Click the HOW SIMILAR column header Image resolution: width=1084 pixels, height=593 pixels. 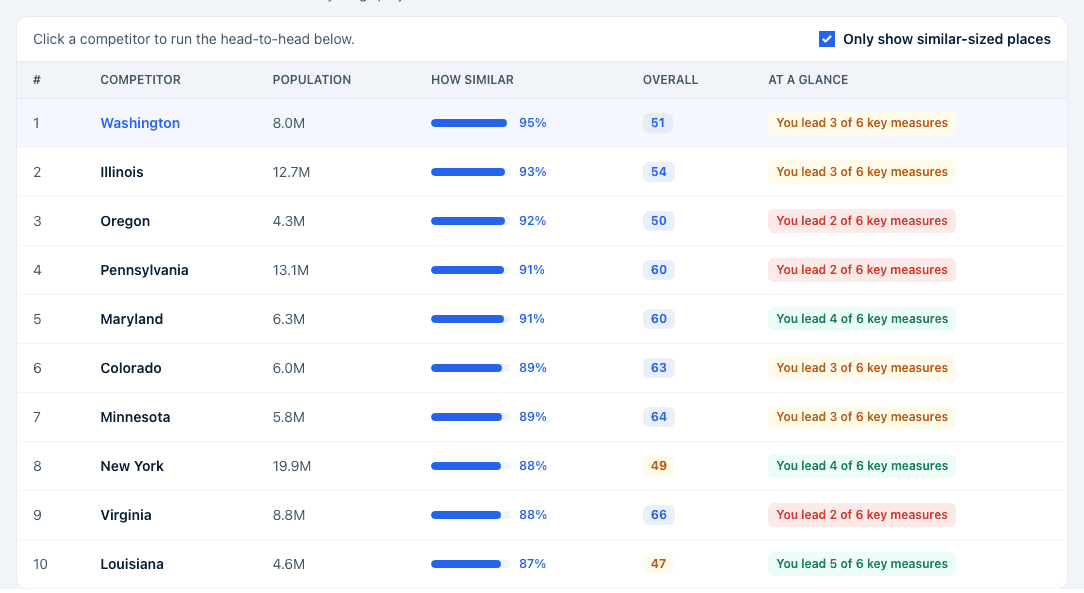coord(472,80)
